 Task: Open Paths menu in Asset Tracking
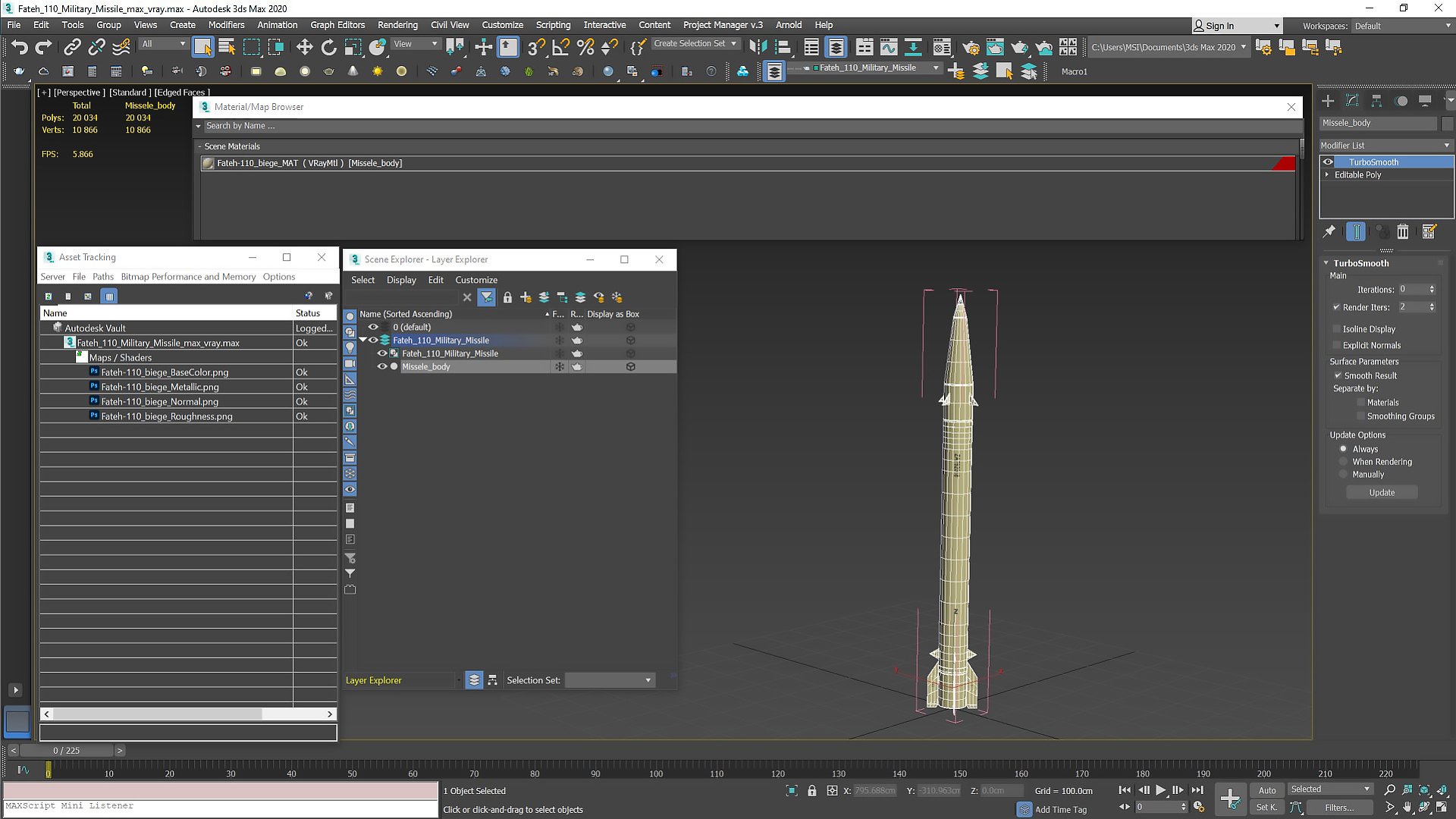[x=103, y=277]
